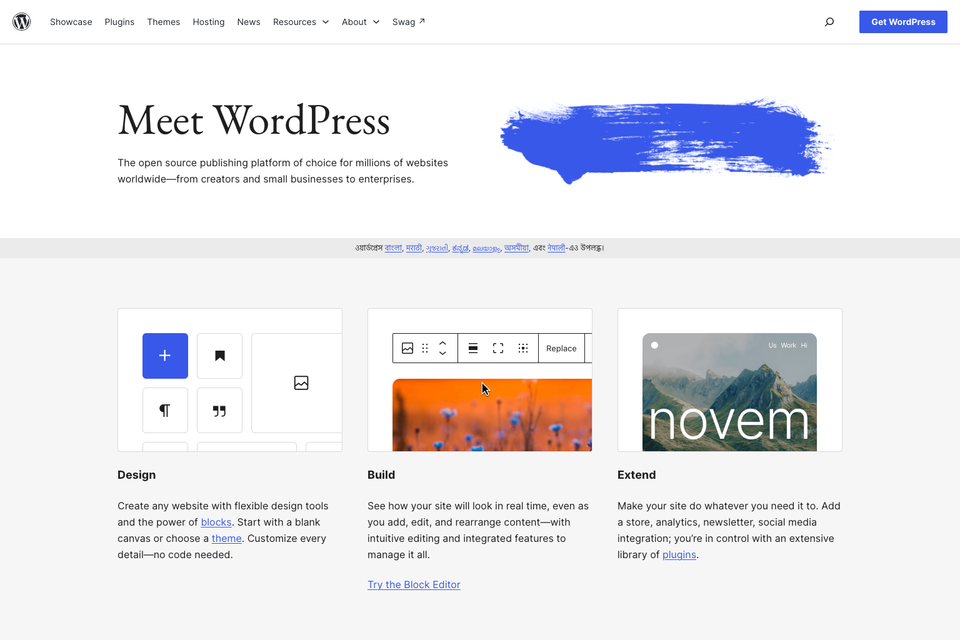The height and width of the screenshot is (640, 960).
Task: Click the align icon in Build toolbar
Action: 473,348
